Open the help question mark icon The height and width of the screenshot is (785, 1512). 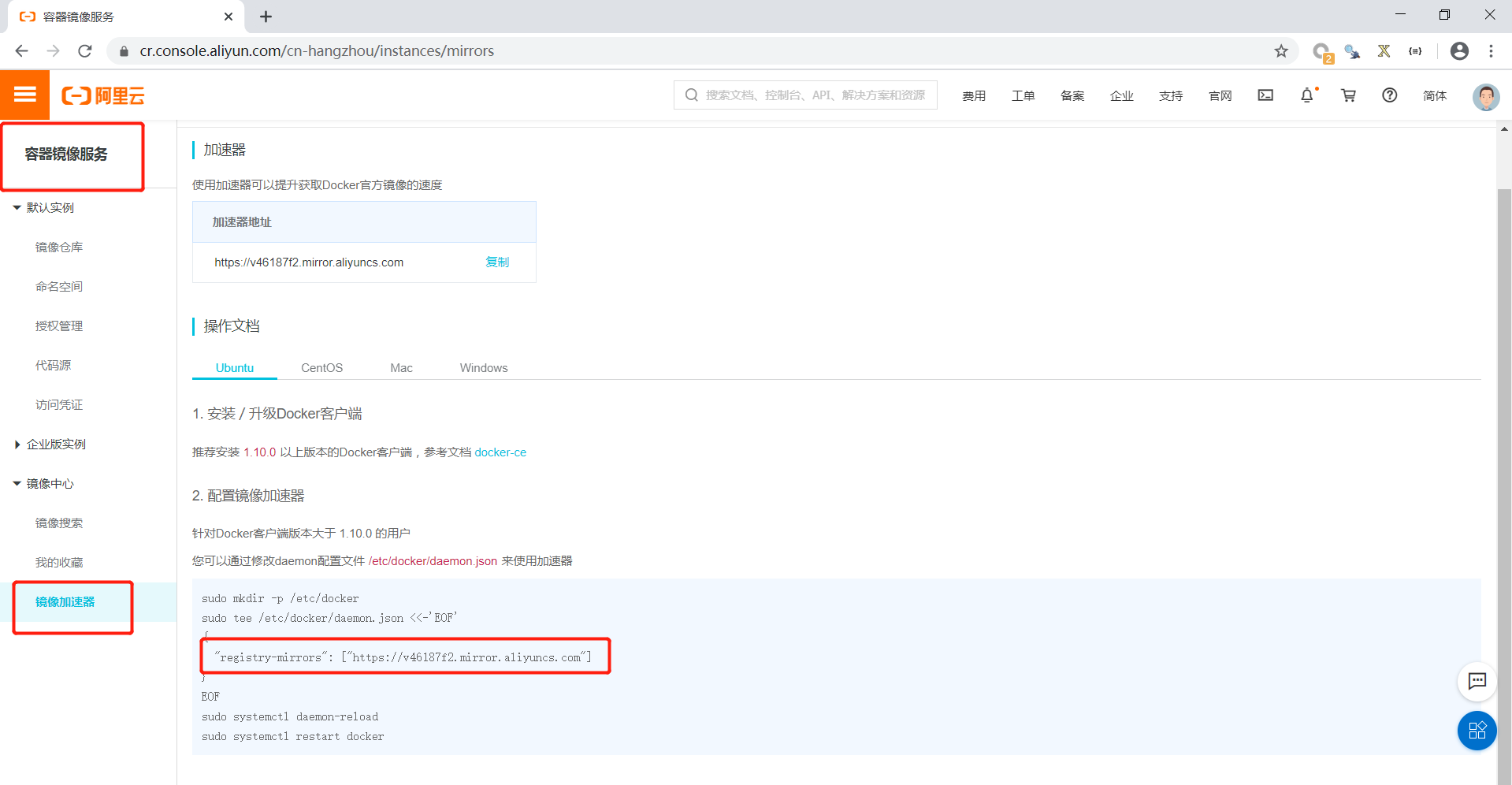coord(1390,95)
